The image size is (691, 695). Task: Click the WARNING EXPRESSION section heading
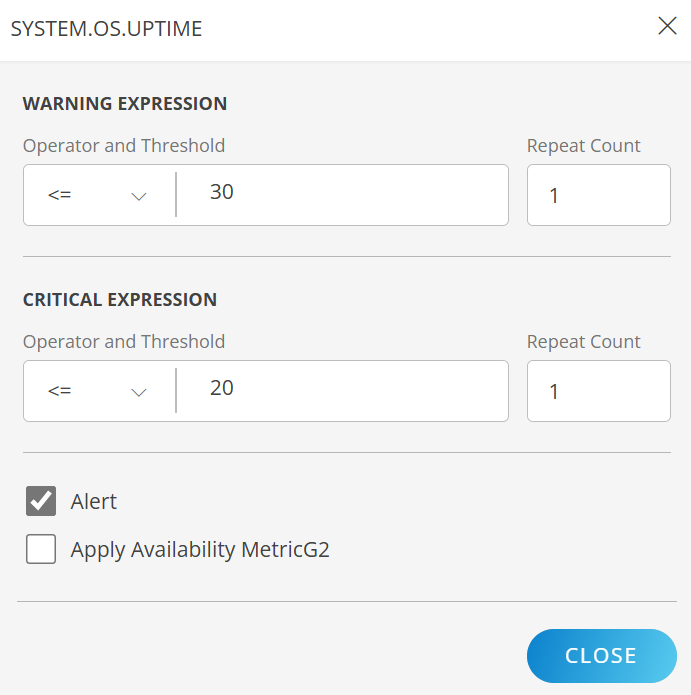coord(125,104)
